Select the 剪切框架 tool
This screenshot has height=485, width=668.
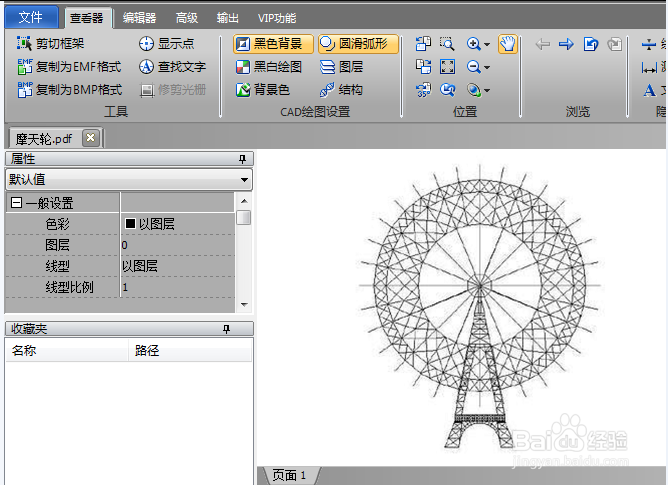tap(51, 43)
